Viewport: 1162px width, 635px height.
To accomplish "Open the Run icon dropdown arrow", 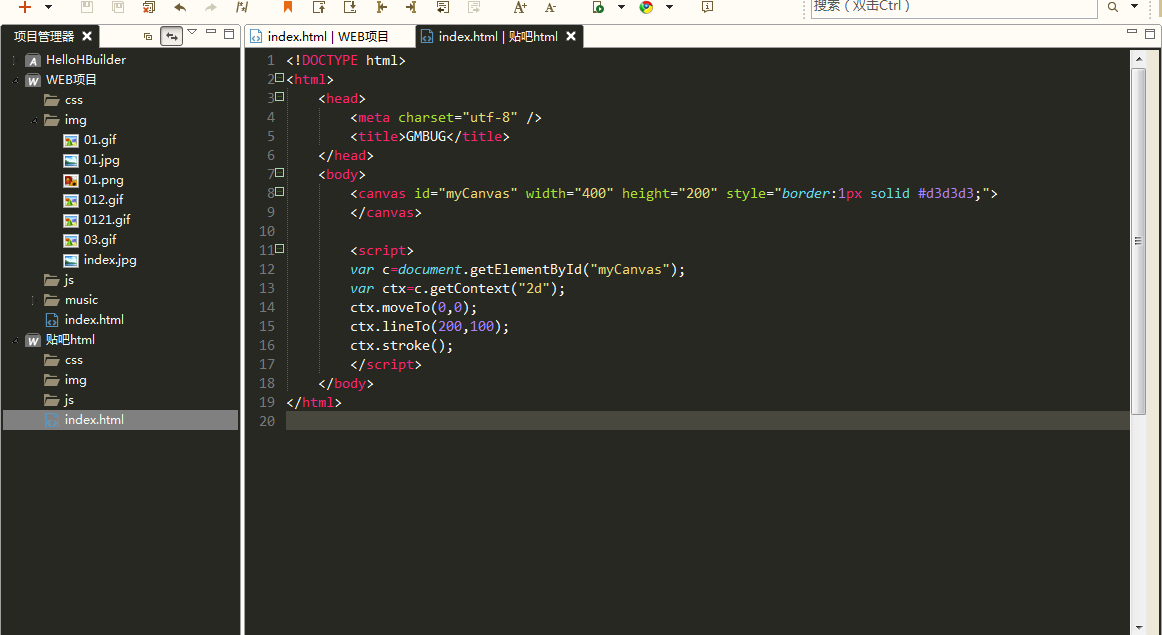I will click(x=621, y=7).
